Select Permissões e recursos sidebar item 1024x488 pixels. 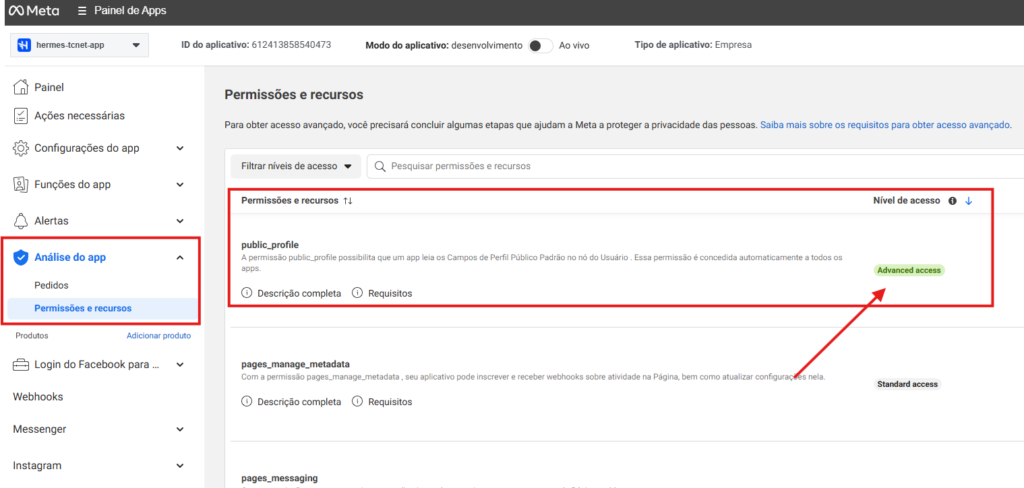102,308
